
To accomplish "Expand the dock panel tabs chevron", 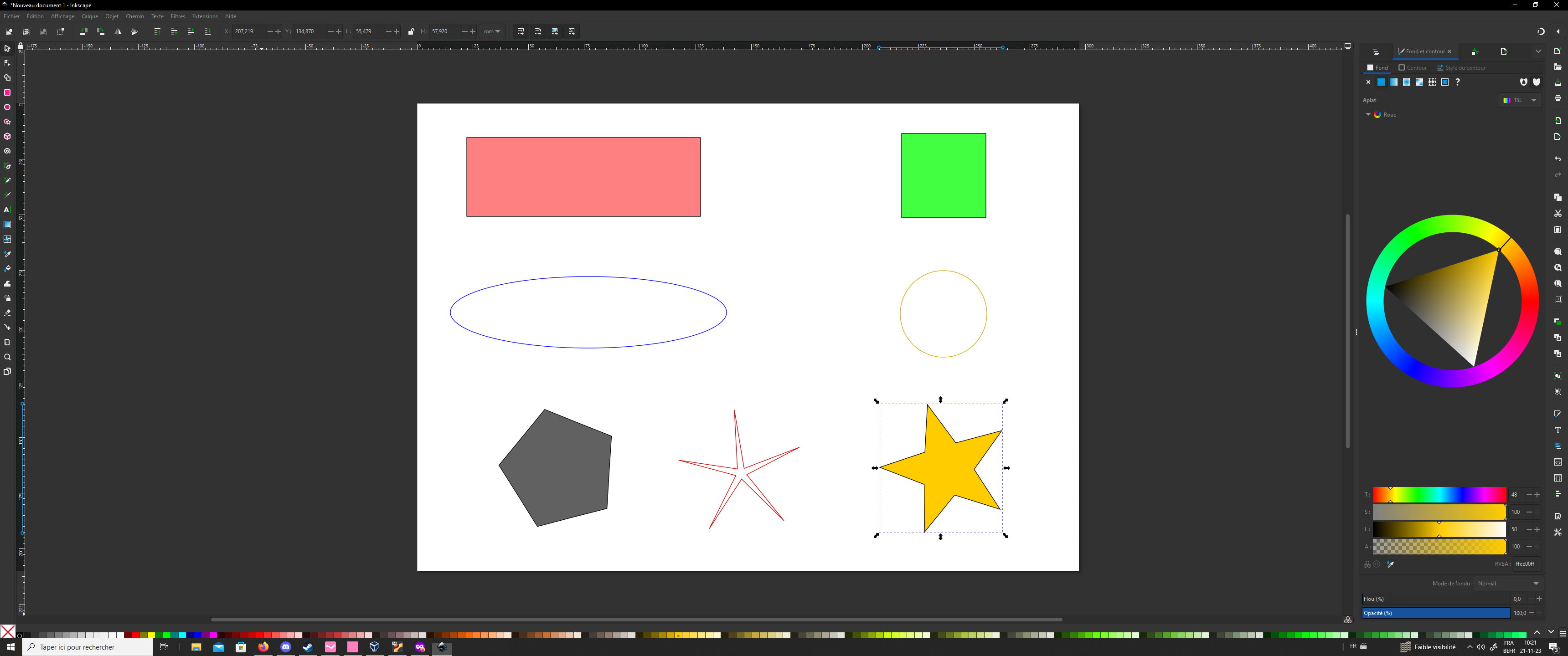I will click(x=1538, y=52).
